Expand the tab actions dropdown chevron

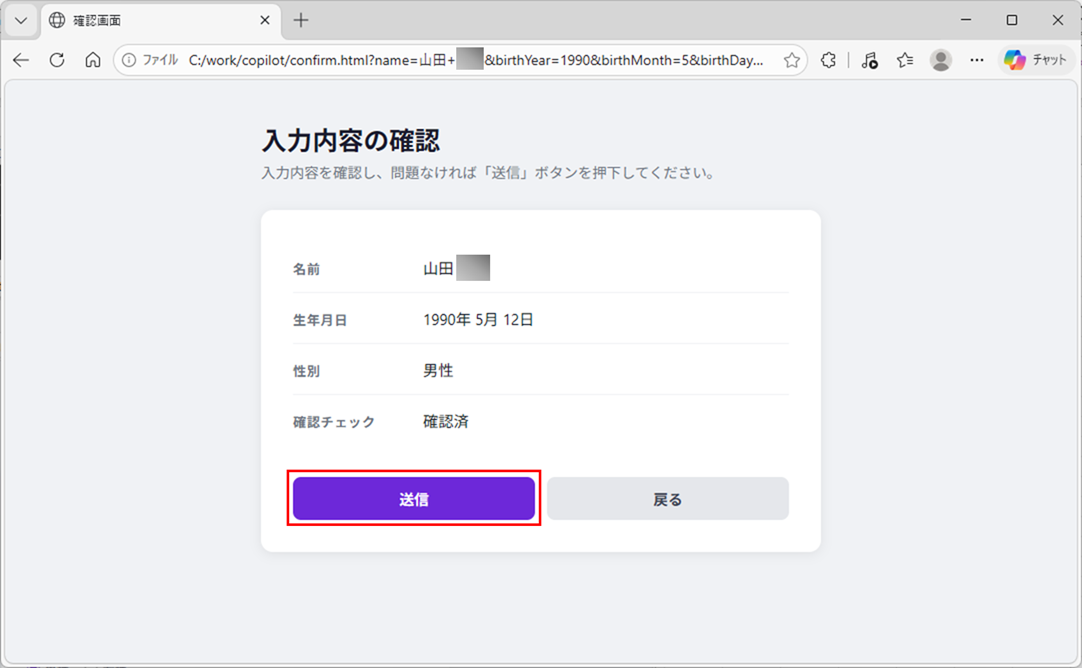tap(20, 20)
